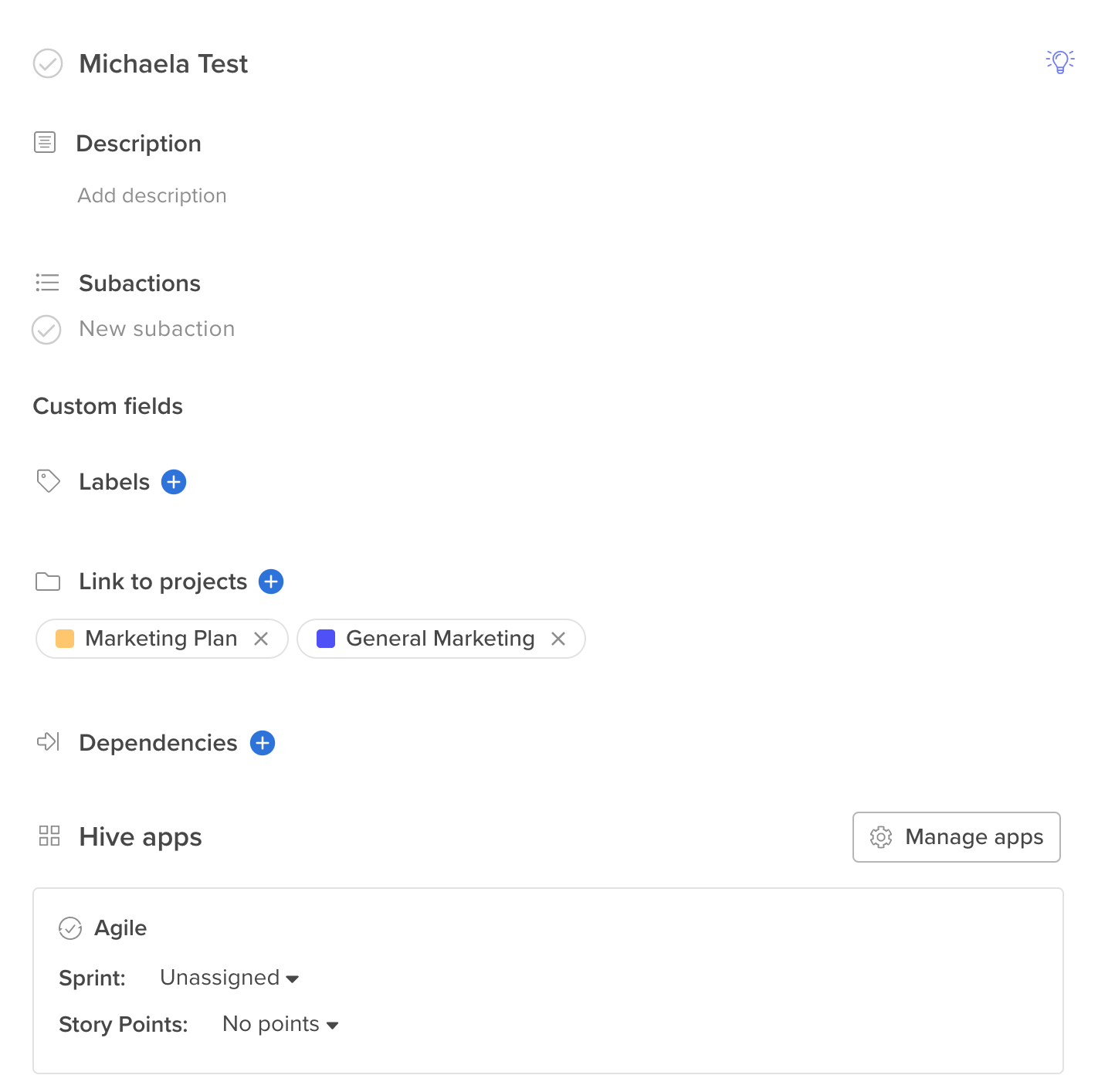
Task: Click the Custom fields heading
Action: (108, 406)
